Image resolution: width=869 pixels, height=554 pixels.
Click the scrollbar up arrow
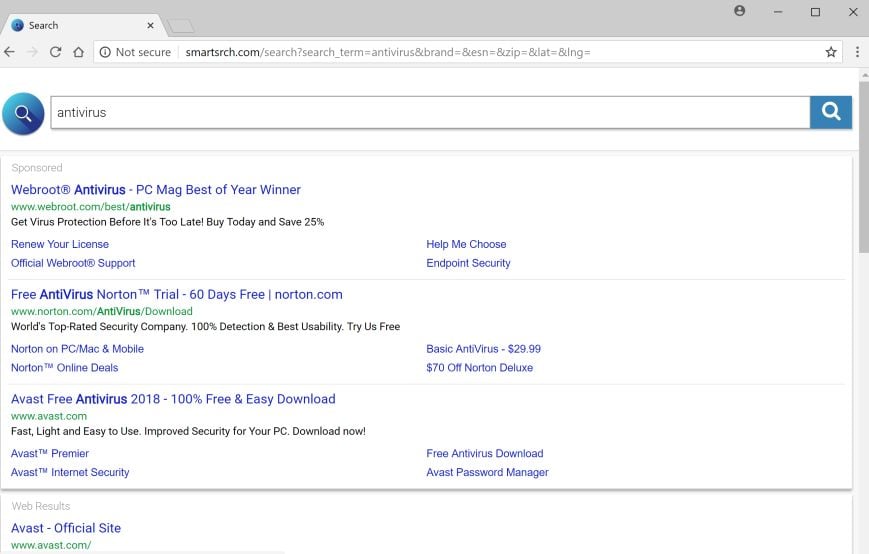click(865, 75)
